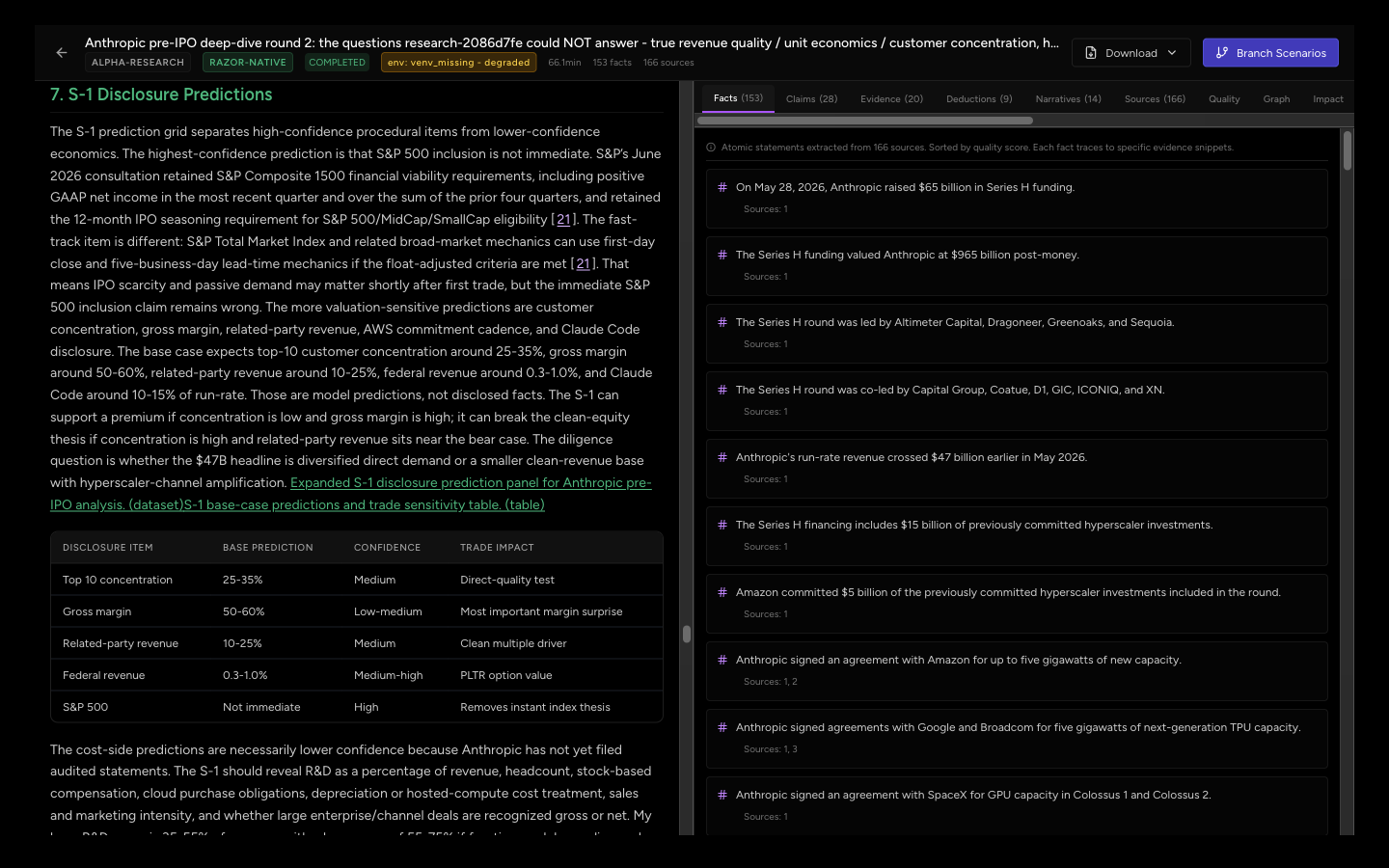Click hash icon for Capital Group co-led fact

pyautogui.click(x=722, y=390)
